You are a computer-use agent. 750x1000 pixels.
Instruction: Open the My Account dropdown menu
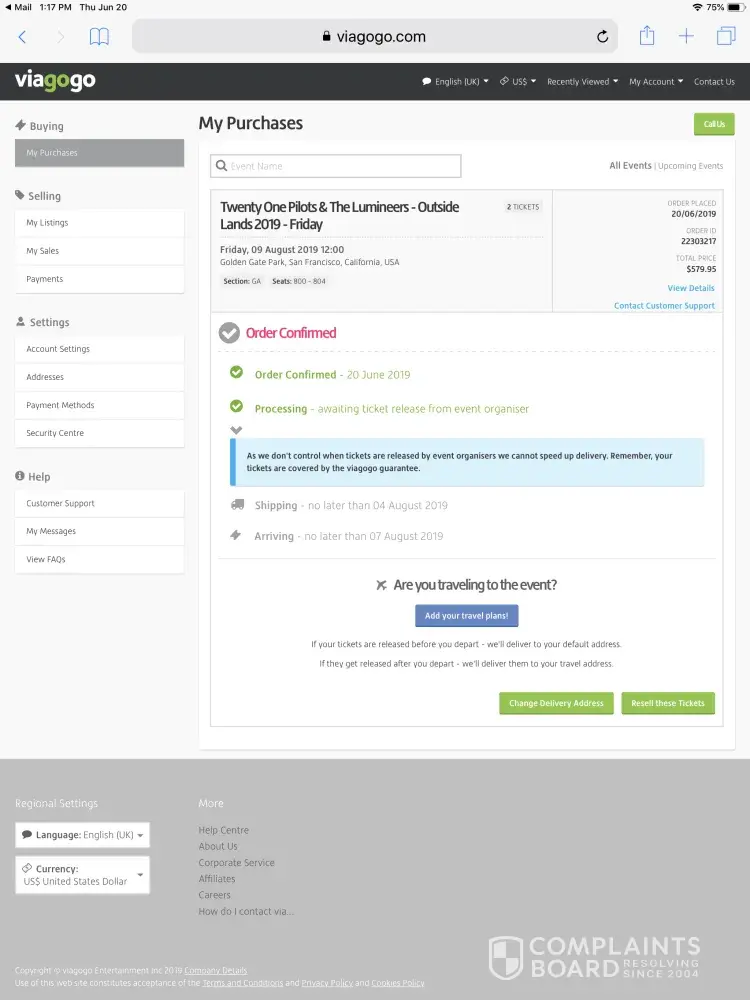(x=656, y=82)
